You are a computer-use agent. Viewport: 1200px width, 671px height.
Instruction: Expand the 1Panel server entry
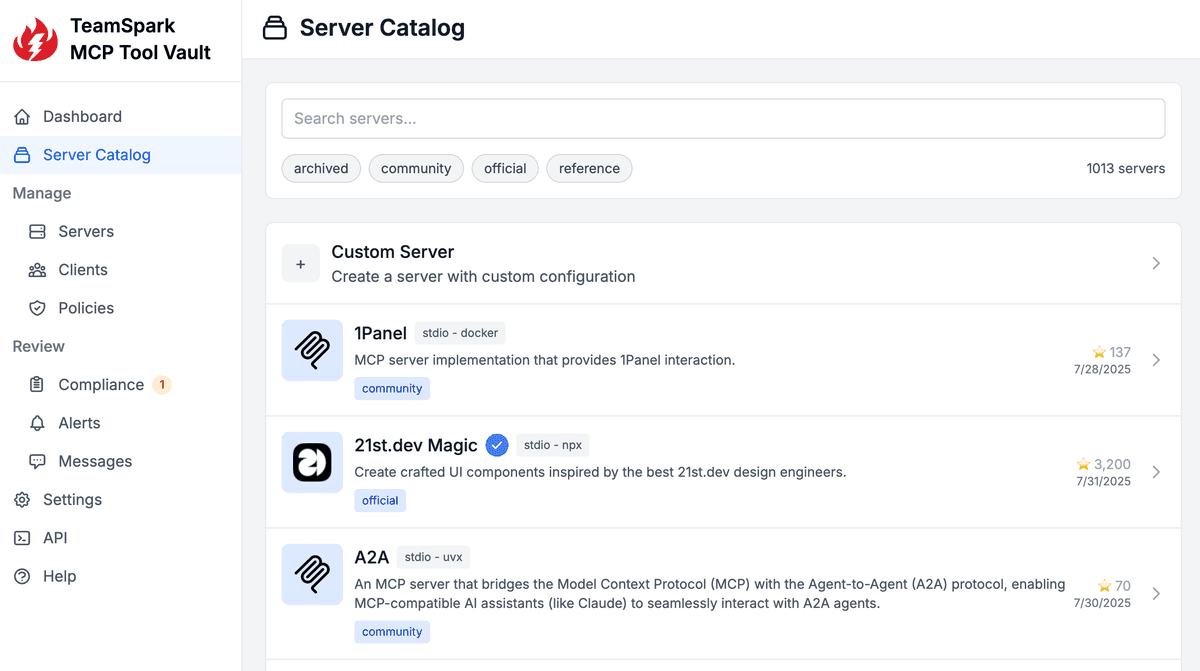(x=1156, y=360)
